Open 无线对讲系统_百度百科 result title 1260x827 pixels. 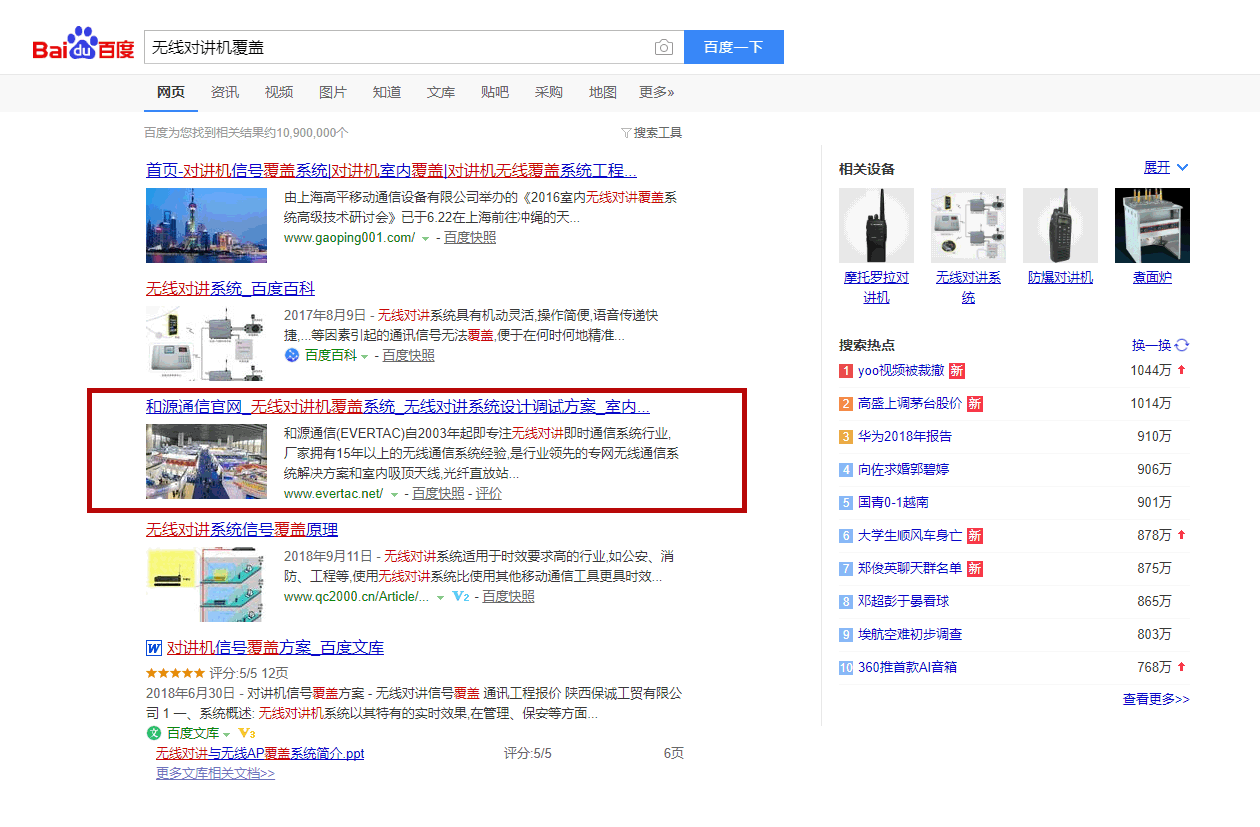tap(230, 289)
